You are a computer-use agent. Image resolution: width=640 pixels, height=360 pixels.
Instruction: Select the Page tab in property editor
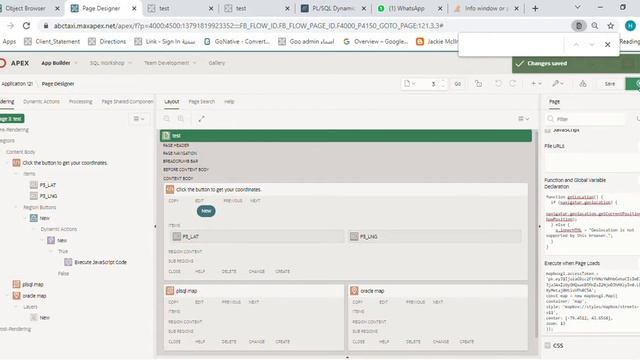pyautogui.click(x=554, y=102)
